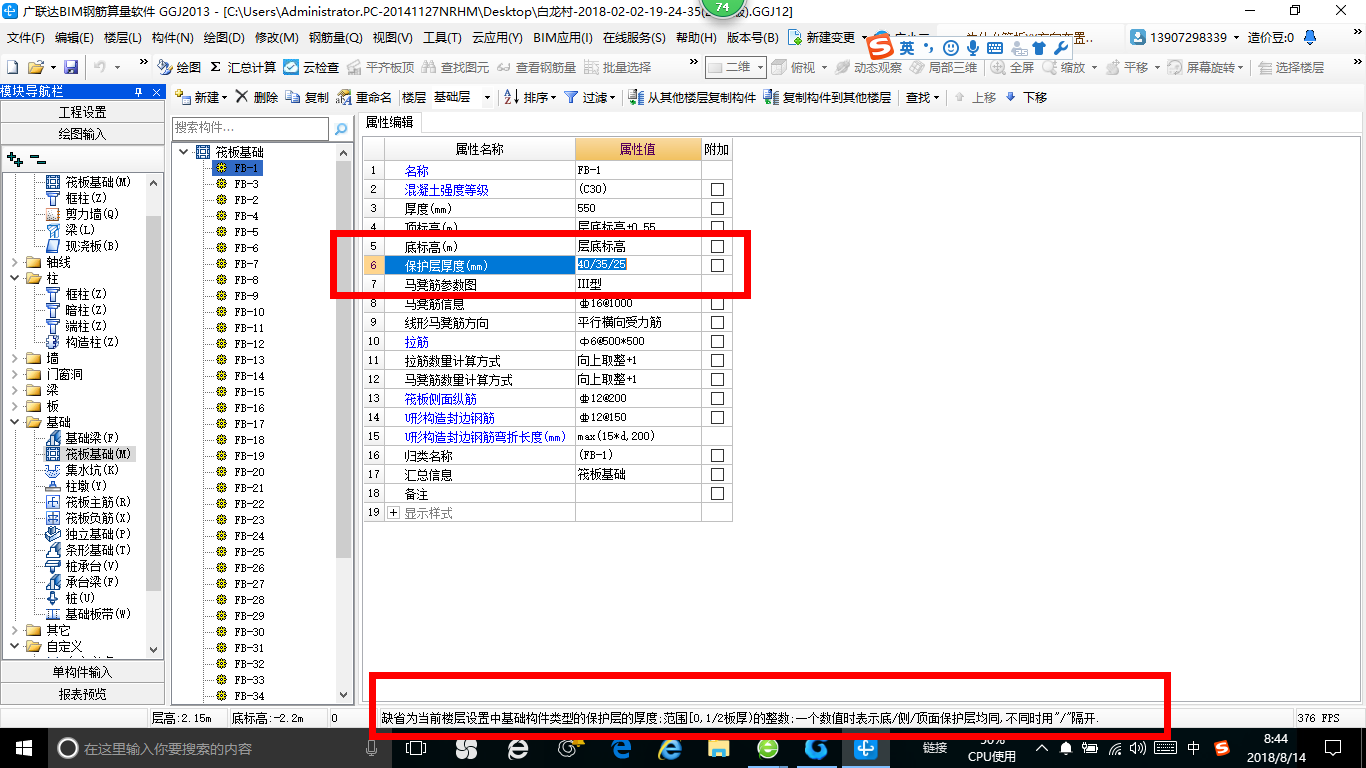Run 汇总计算 summary calculation
The image size is (1366, 768).
(x=243, y=67)
